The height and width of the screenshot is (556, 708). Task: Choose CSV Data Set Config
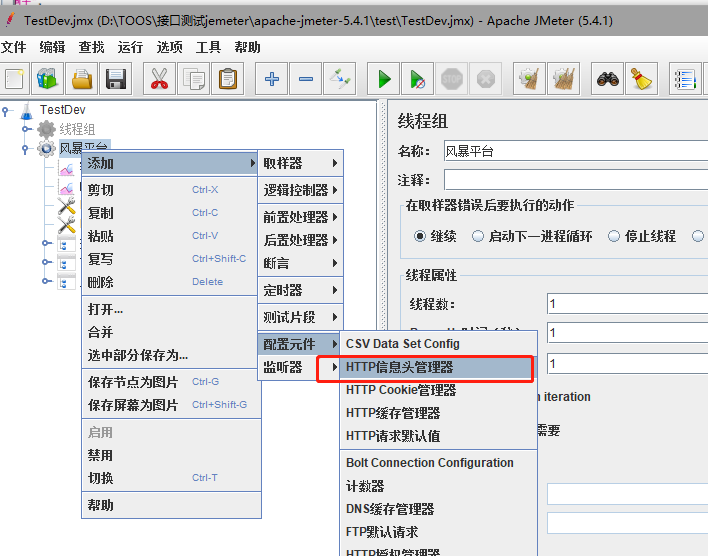point(438,344)
